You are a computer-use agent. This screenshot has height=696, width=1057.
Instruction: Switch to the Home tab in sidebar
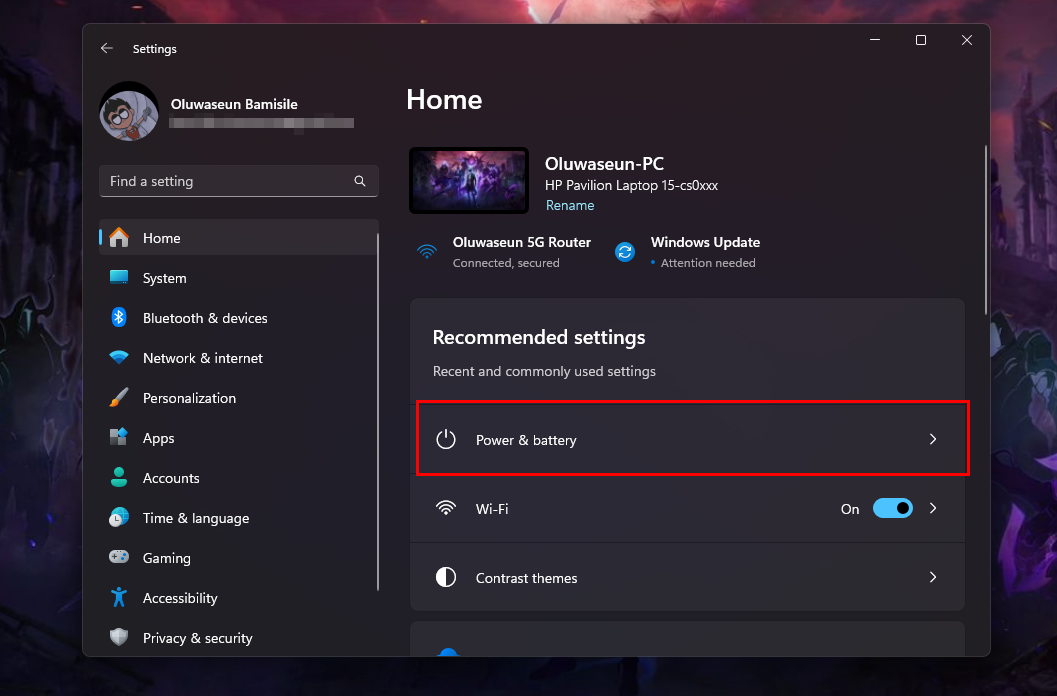point(163,238)
